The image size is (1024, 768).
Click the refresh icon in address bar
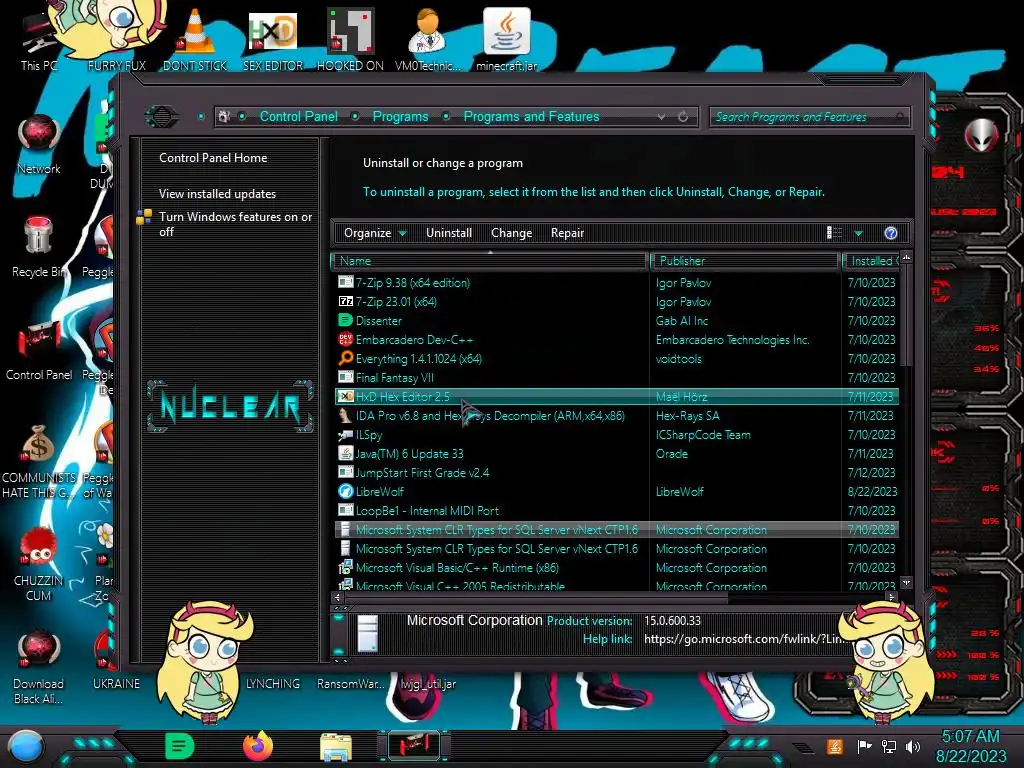pos(683,117)
